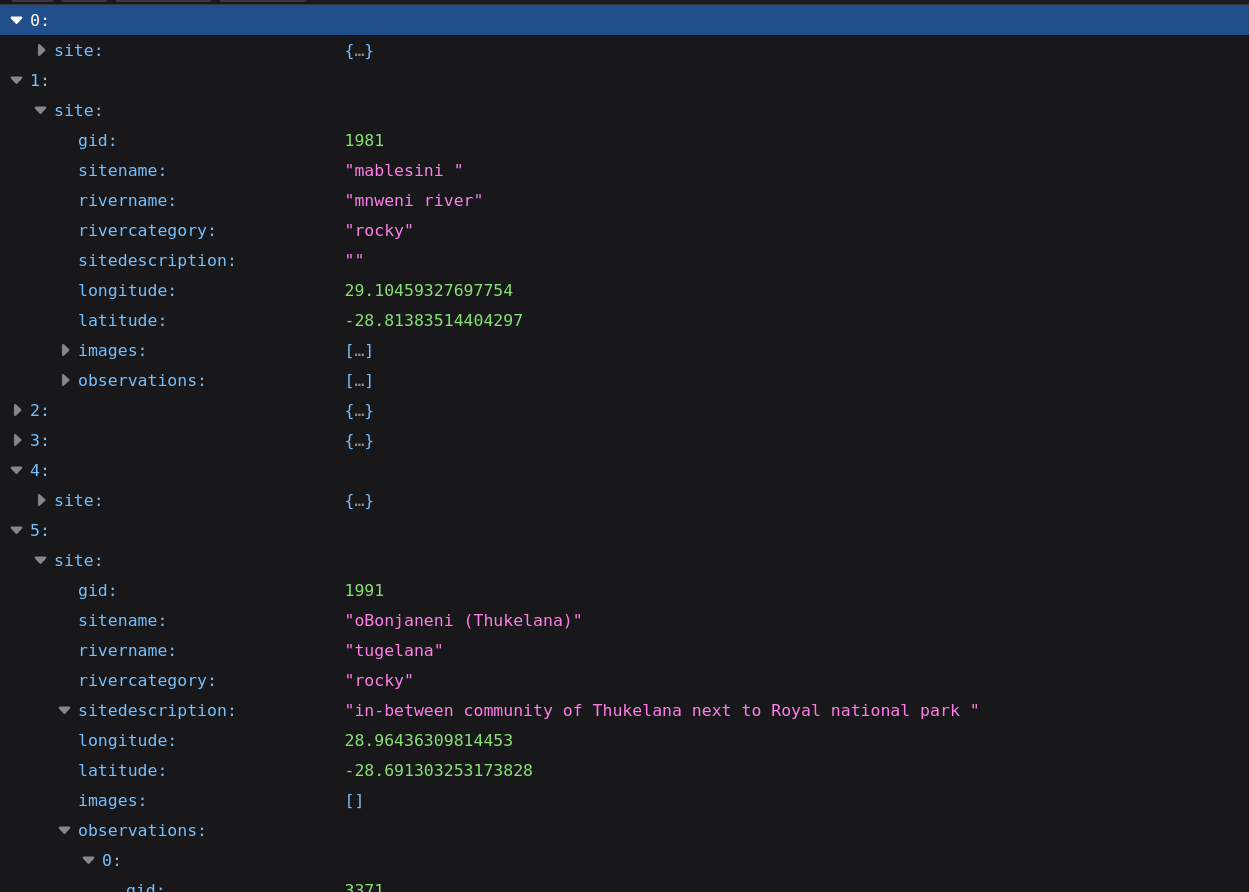Screen dimensions: 1249x892
Task: Expand top-level item 3
Action: [17, 440]
